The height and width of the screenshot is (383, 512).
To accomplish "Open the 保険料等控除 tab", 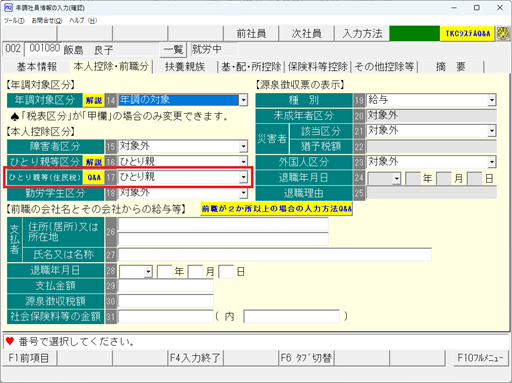I will [318, 67].
